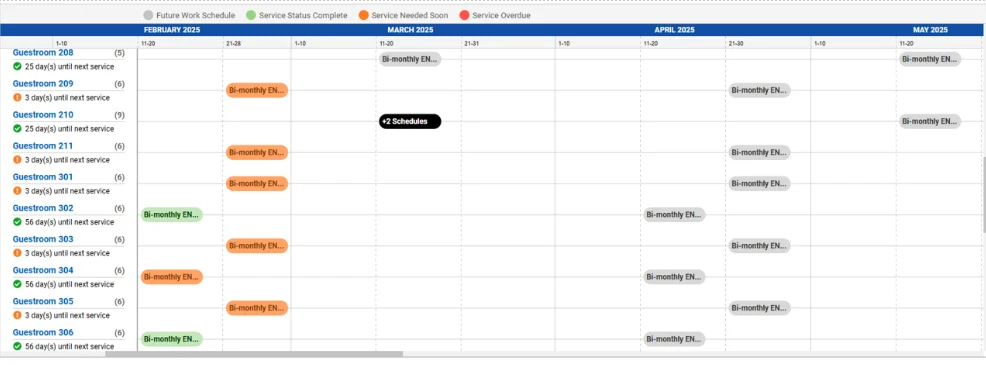
Task: Select Guestroom 302 green February schedule bar
Action: coord(172,215)
